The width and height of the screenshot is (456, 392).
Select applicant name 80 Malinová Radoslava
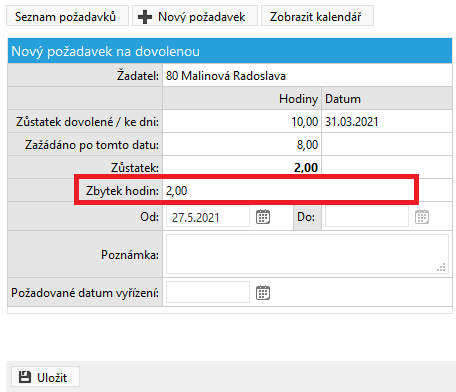coord(226,76)
